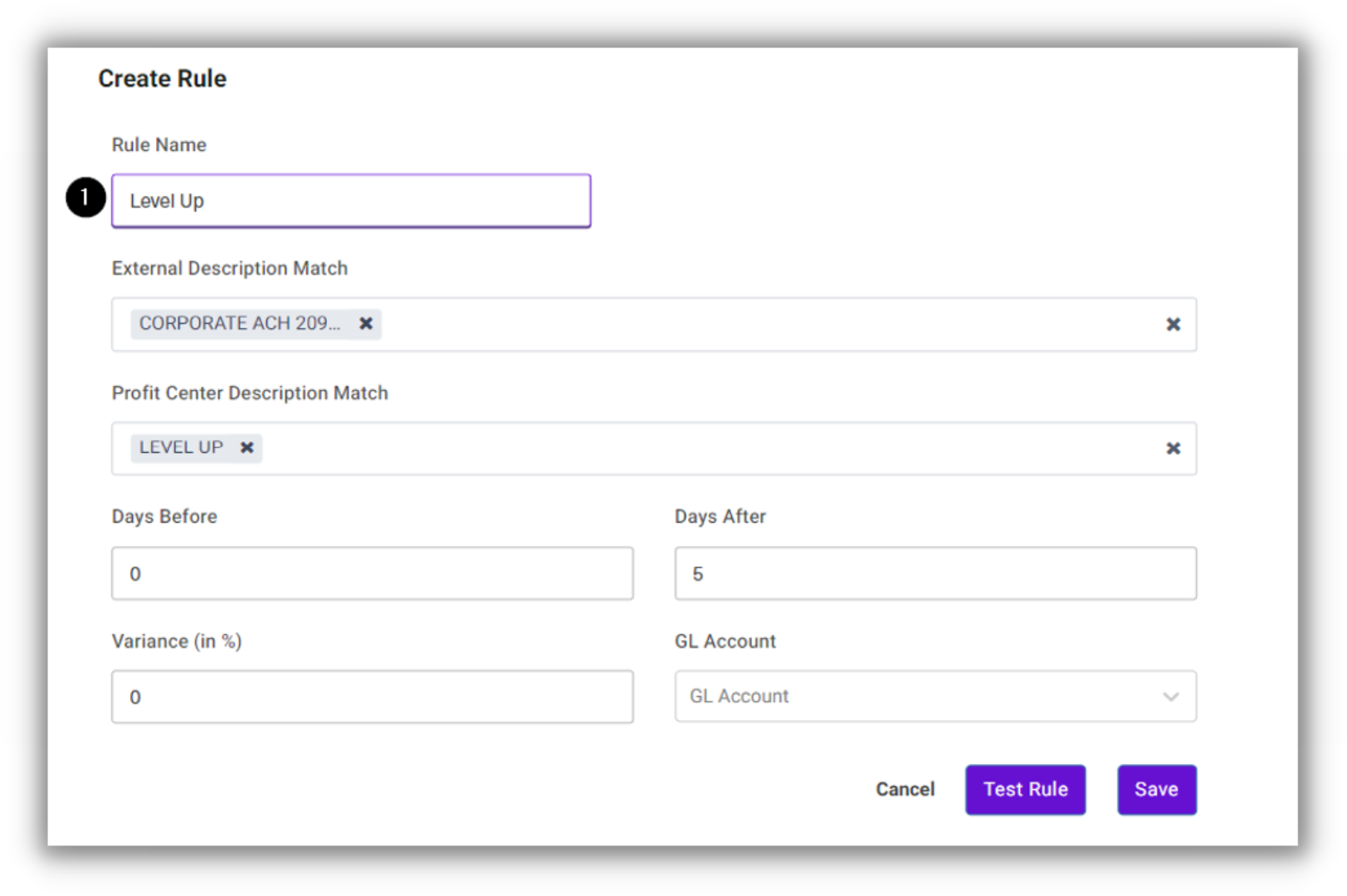Focus the Rule Name field containing Level Up
This screenshot has width=1347, height=896.
351,201
